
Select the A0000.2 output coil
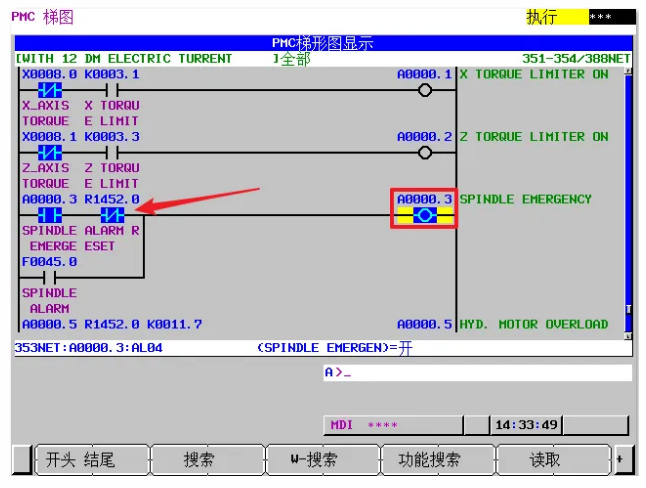425,152
